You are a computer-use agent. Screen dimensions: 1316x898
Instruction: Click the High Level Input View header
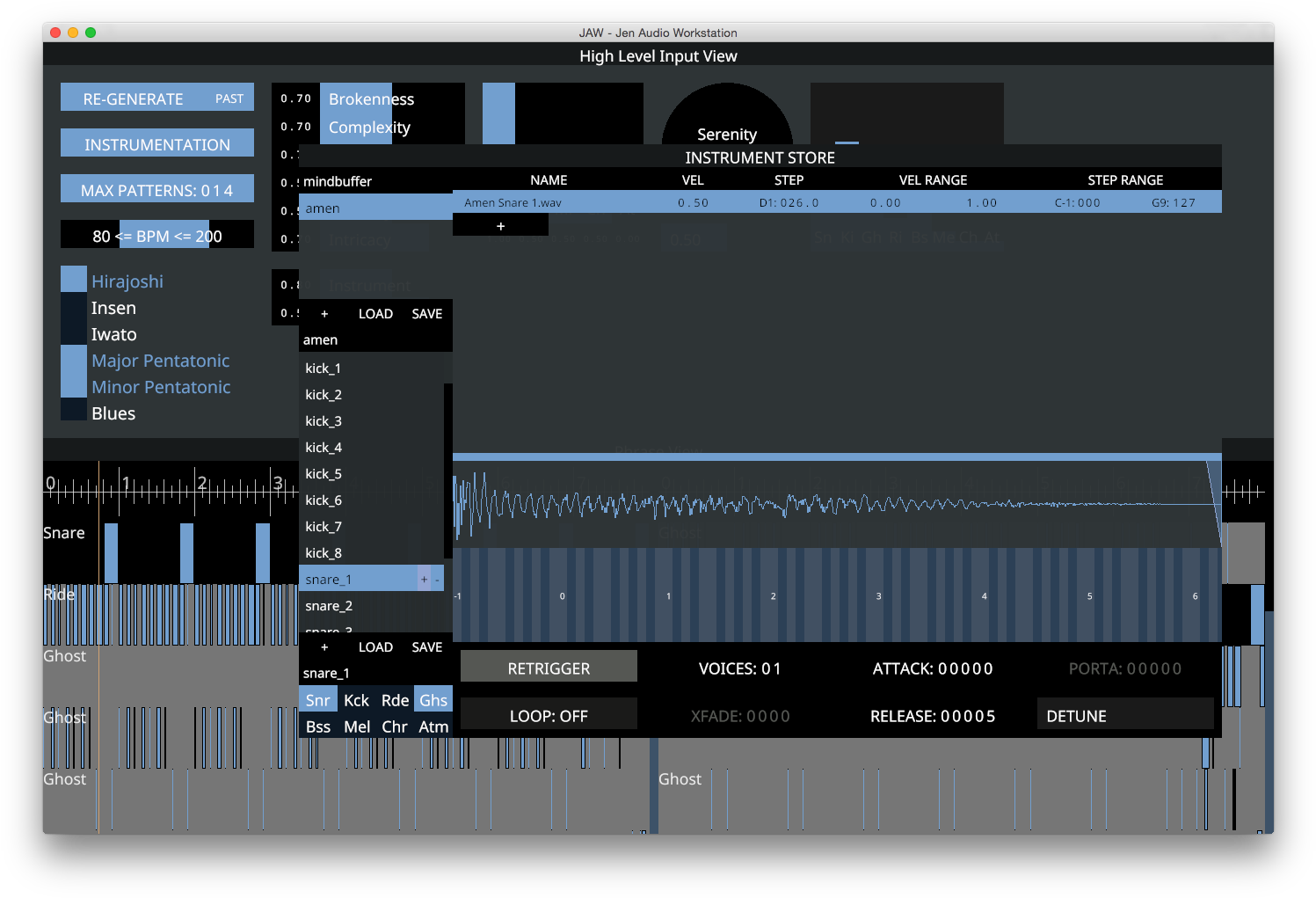[x=658, y=55]
